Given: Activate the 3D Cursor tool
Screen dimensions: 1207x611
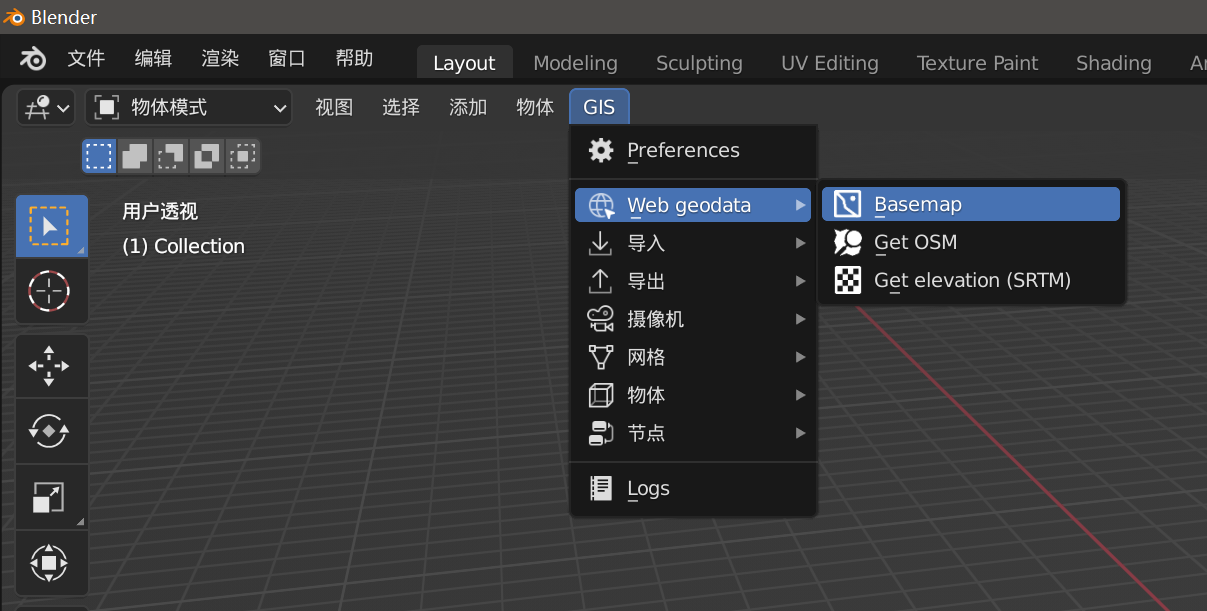Looking at the screenshot, I should coord(51,291).
